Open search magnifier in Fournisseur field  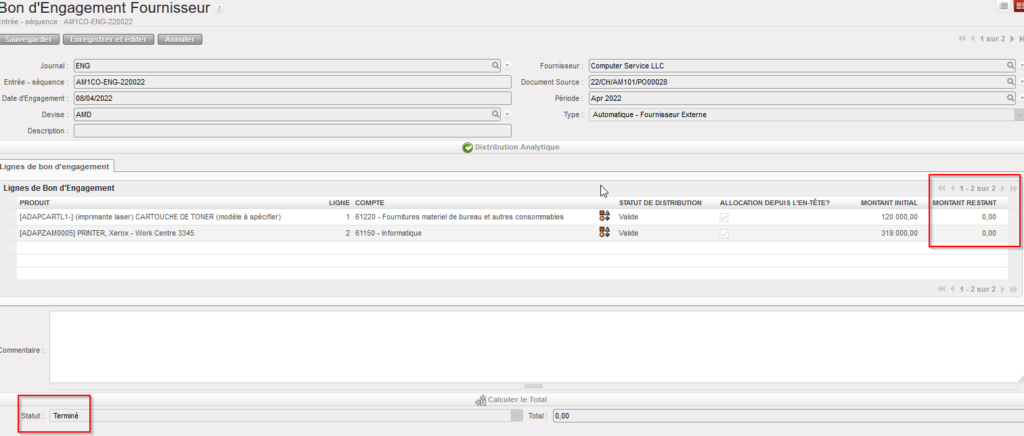[x=1010, y=66]
